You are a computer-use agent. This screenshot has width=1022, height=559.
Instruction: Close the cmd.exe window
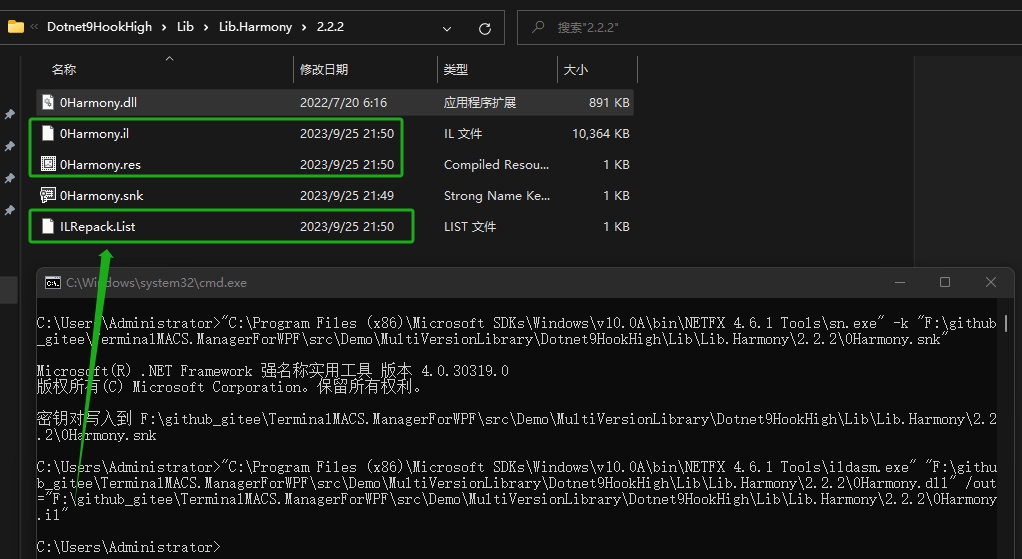click(991, 282)
